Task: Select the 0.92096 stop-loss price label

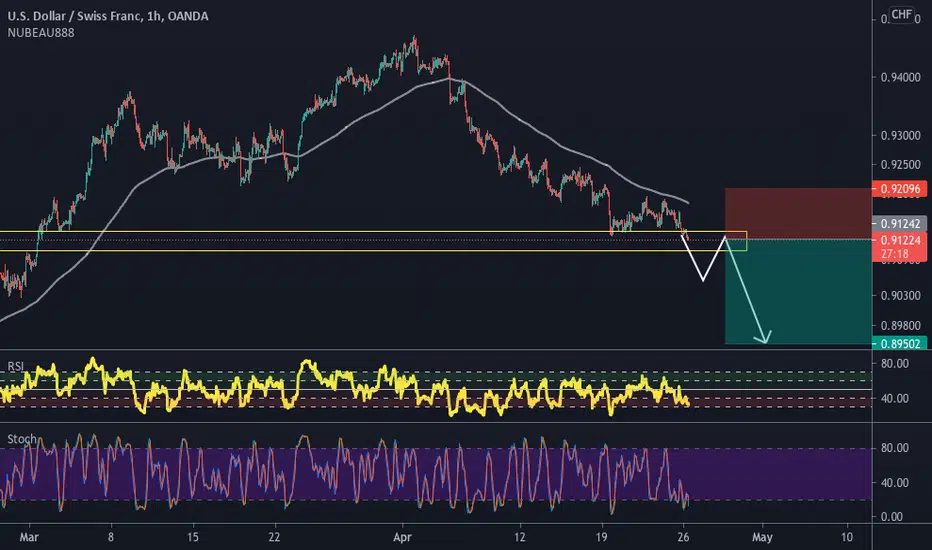Action: coord(900,189)
